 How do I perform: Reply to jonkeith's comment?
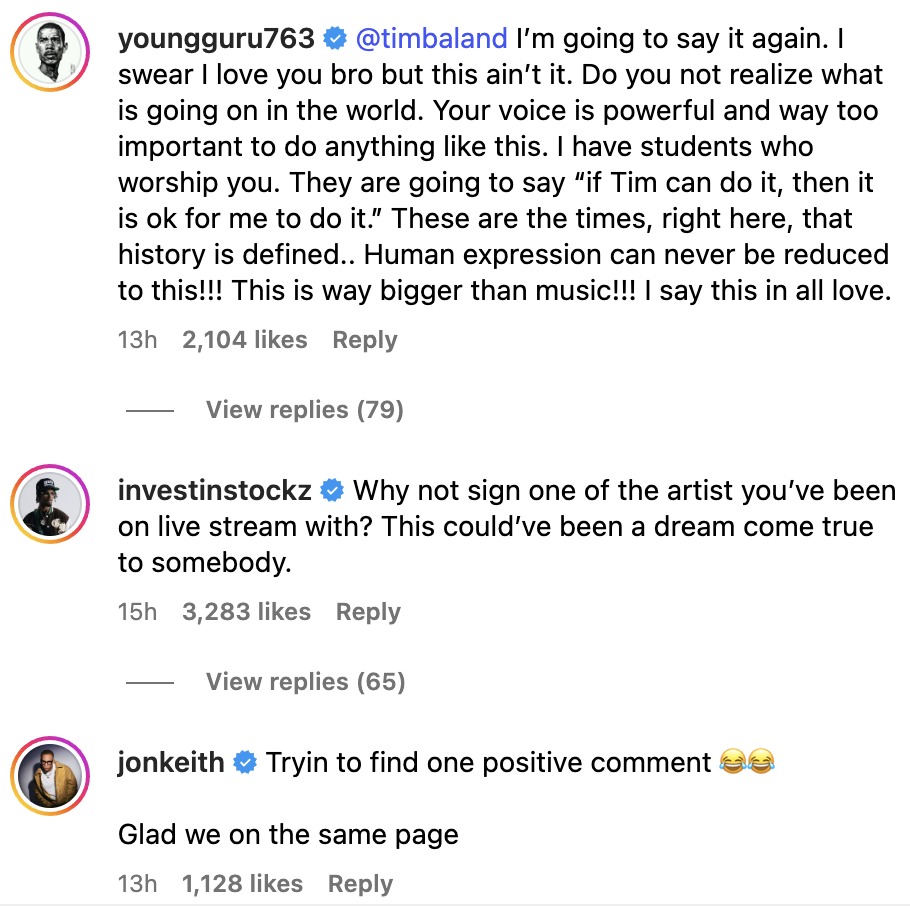(359, 883)
